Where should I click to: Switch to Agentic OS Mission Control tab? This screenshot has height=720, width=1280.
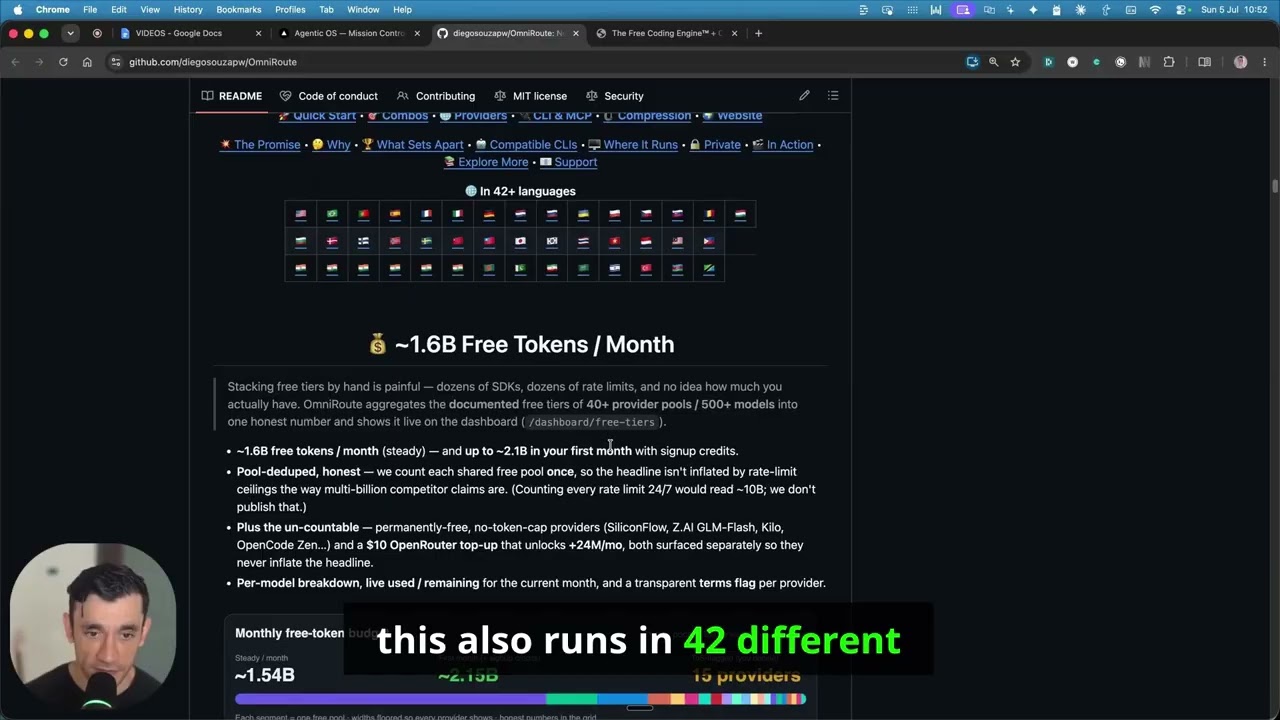click(350, 33)
